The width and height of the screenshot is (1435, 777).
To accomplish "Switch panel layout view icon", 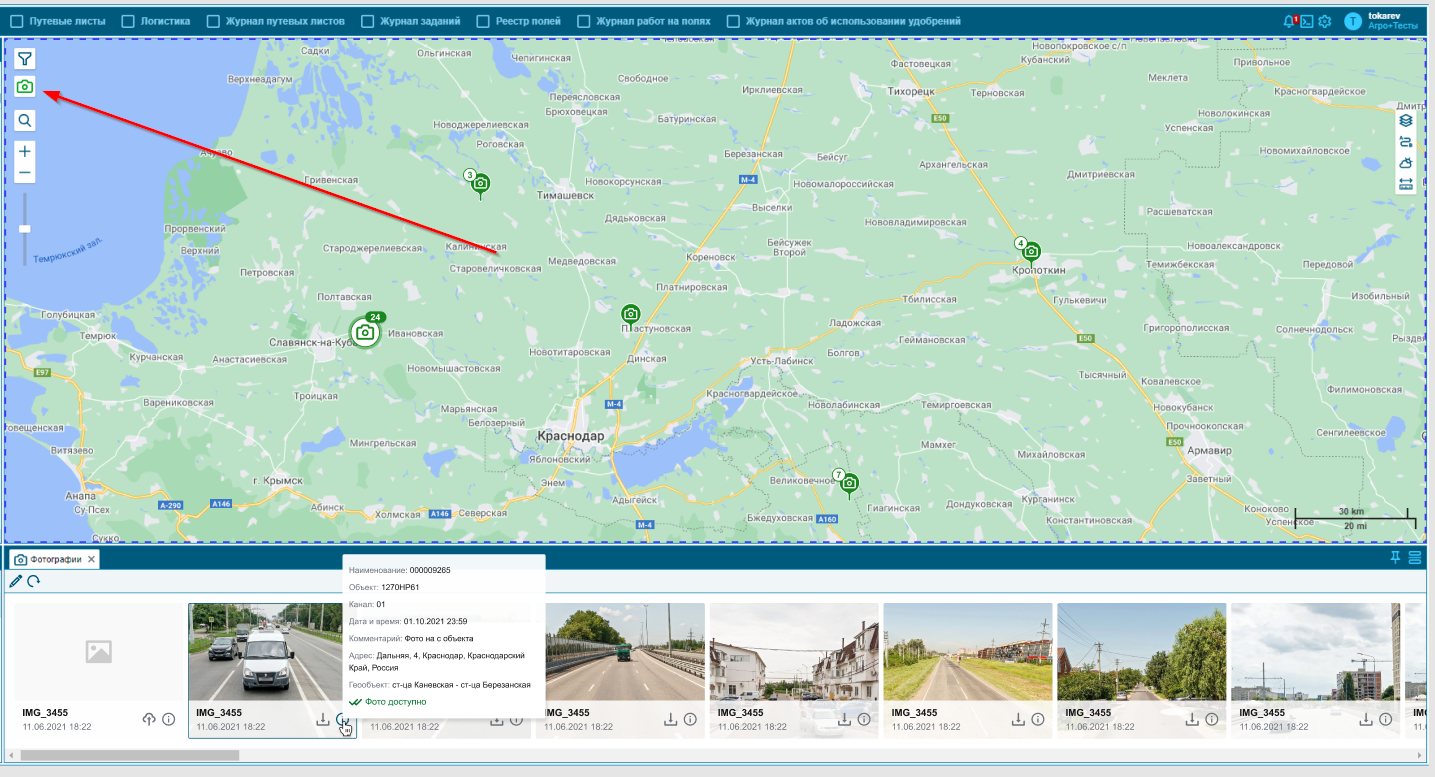I will click(x=1415, y=558).
